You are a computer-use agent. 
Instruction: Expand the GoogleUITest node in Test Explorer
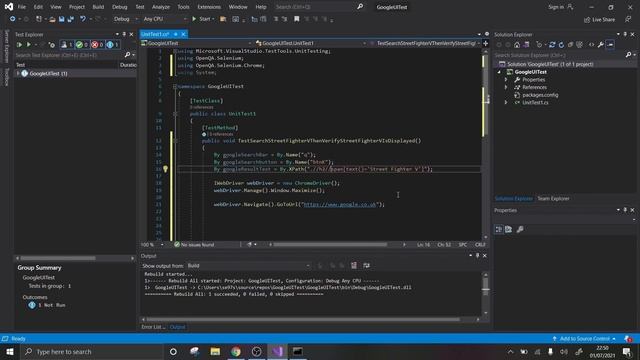(x=18, y=73)
